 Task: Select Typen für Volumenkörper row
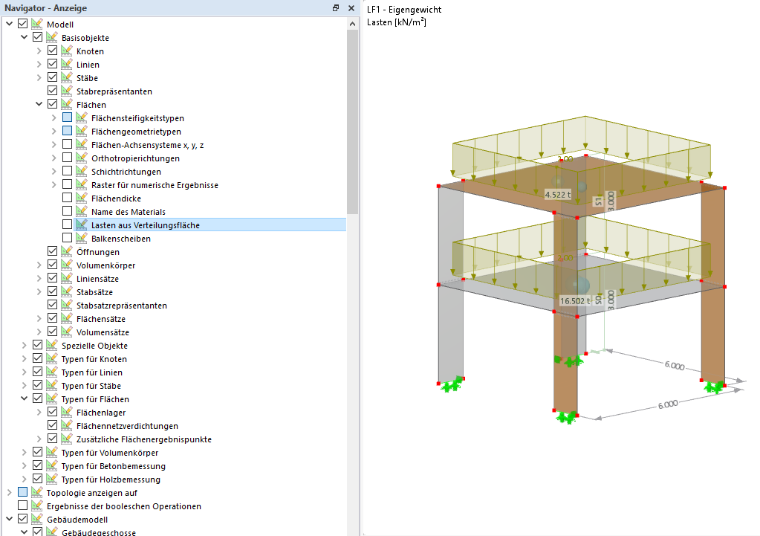pyautogui.click(x=110, y=453)
